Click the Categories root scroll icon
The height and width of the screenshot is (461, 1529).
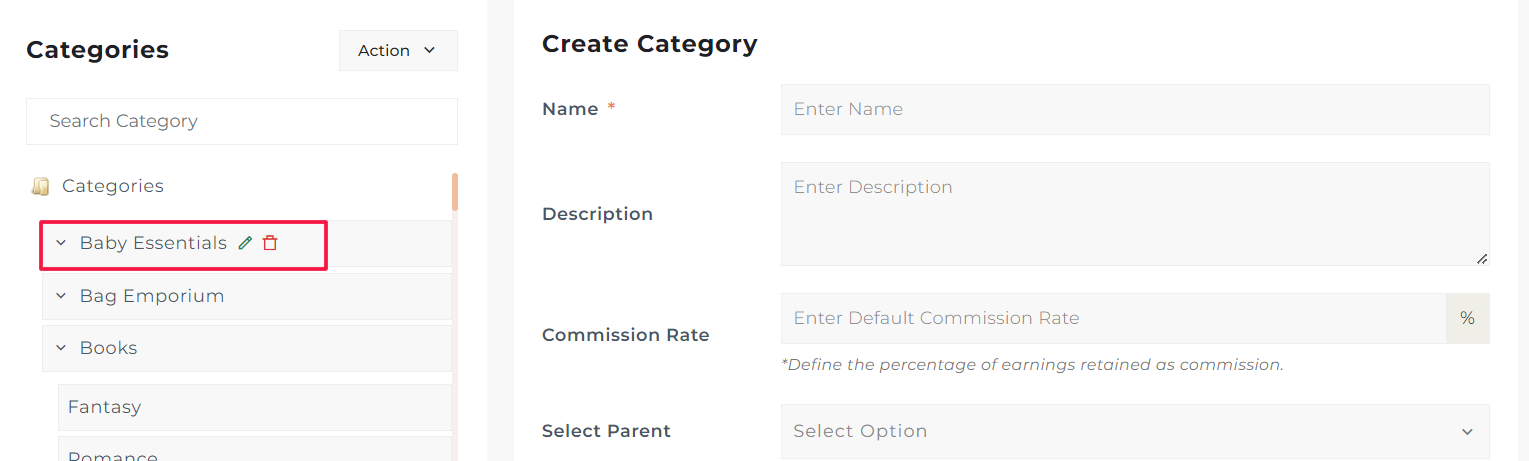click(x=41, y=186)
